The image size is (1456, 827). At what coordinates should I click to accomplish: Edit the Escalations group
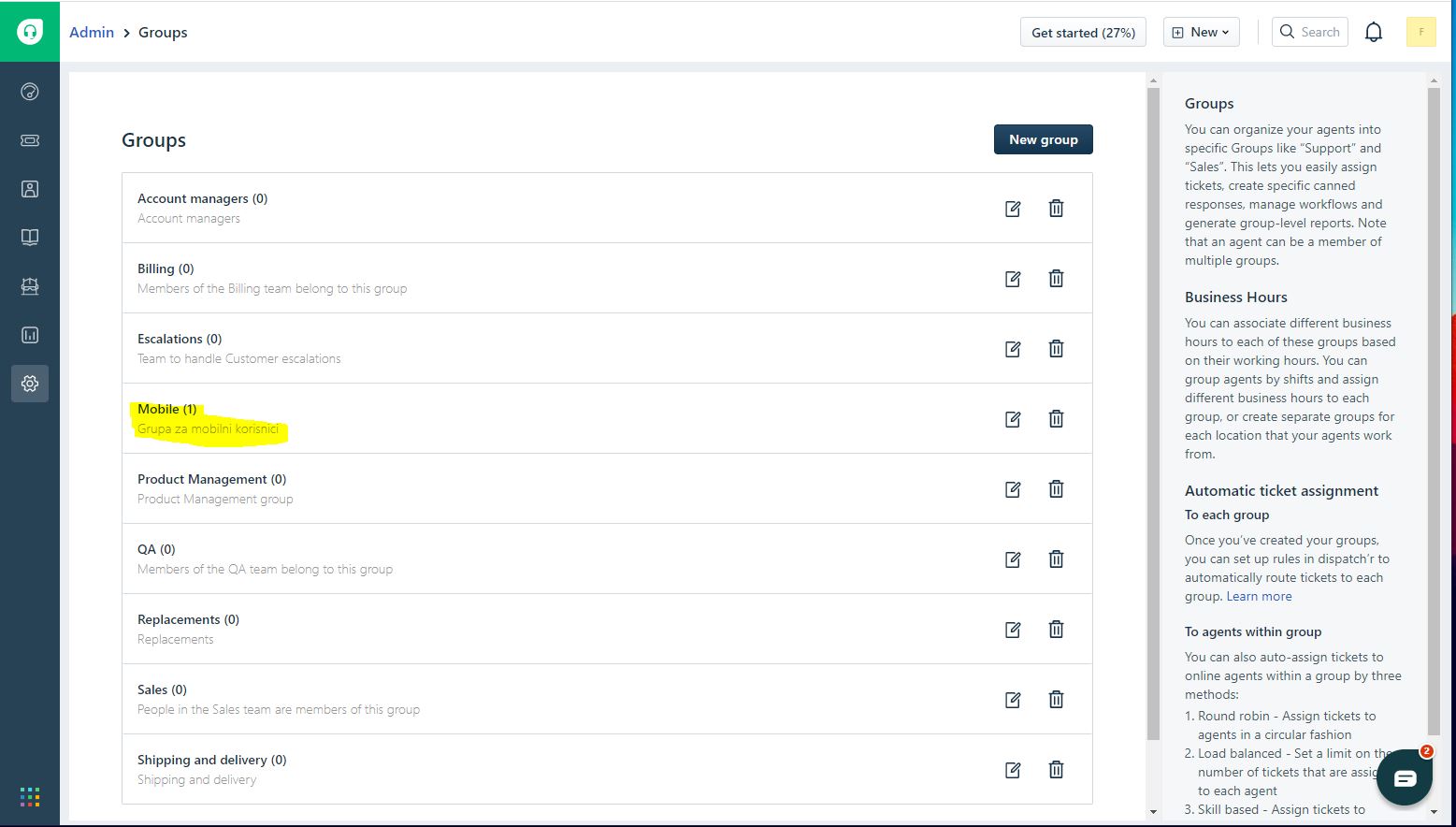(1013, 349)
